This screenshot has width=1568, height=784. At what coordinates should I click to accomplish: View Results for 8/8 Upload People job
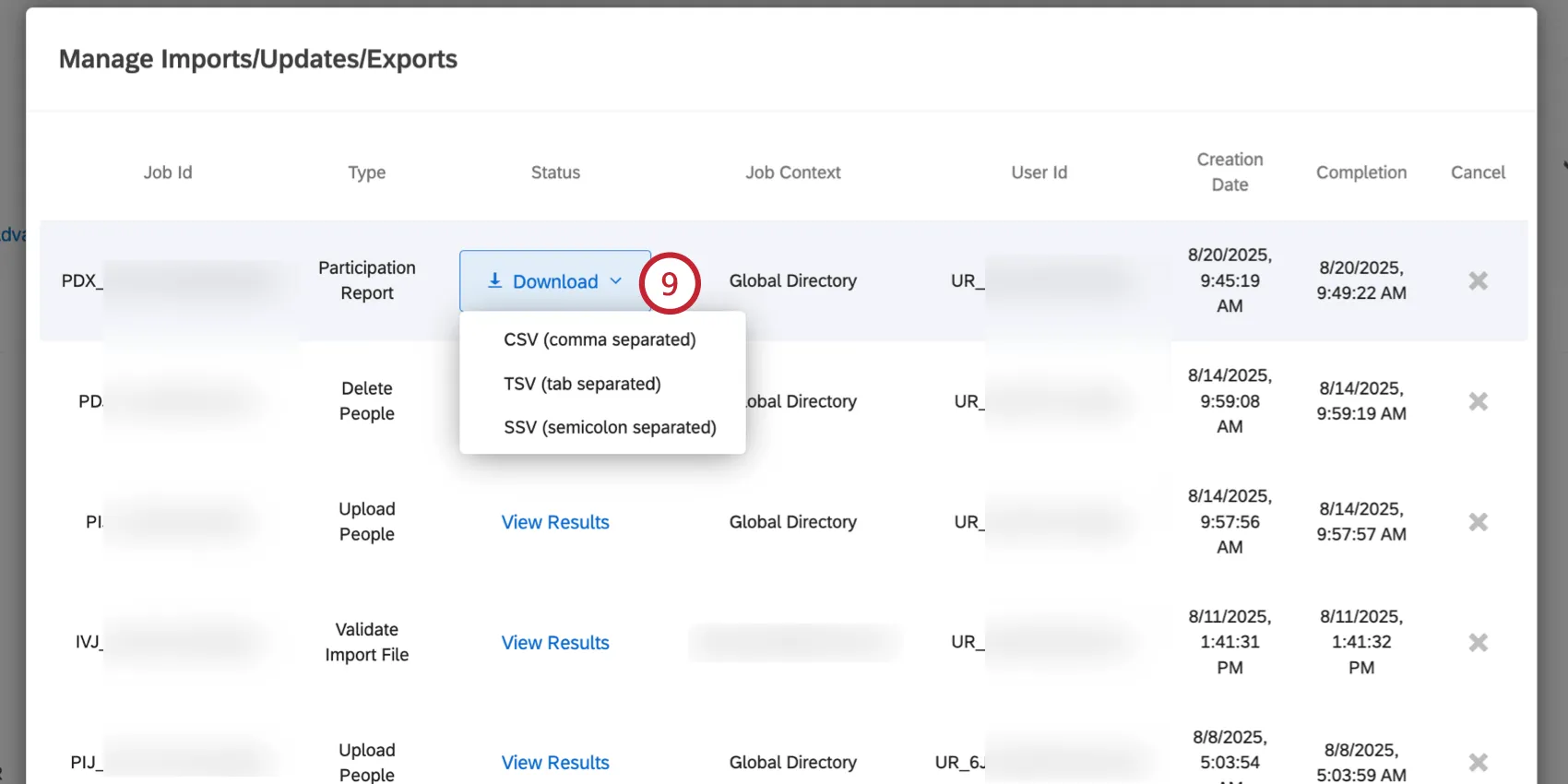tap(555, 763)
